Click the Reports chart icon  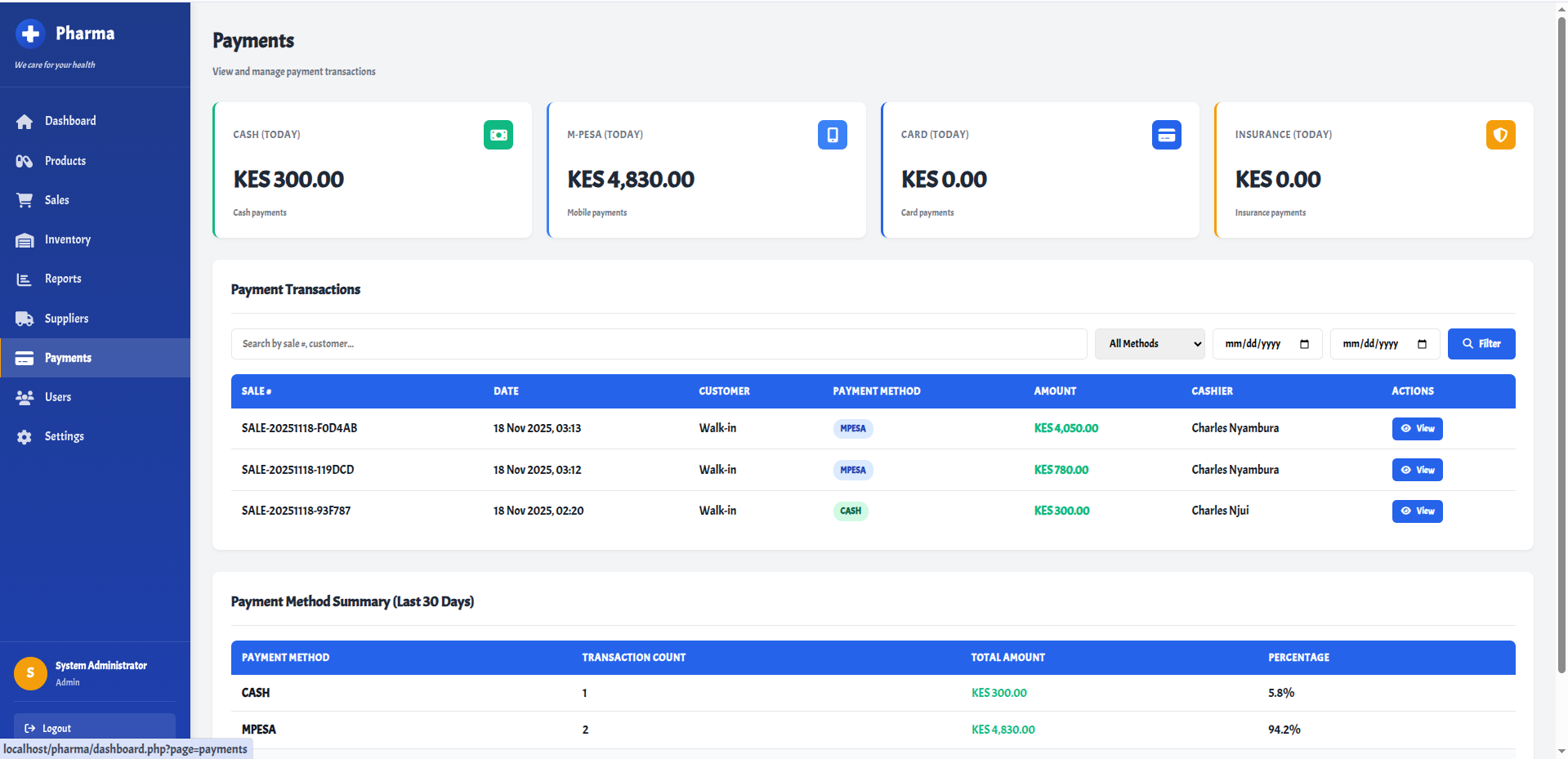pyautogui.click(x=25, y=279)
